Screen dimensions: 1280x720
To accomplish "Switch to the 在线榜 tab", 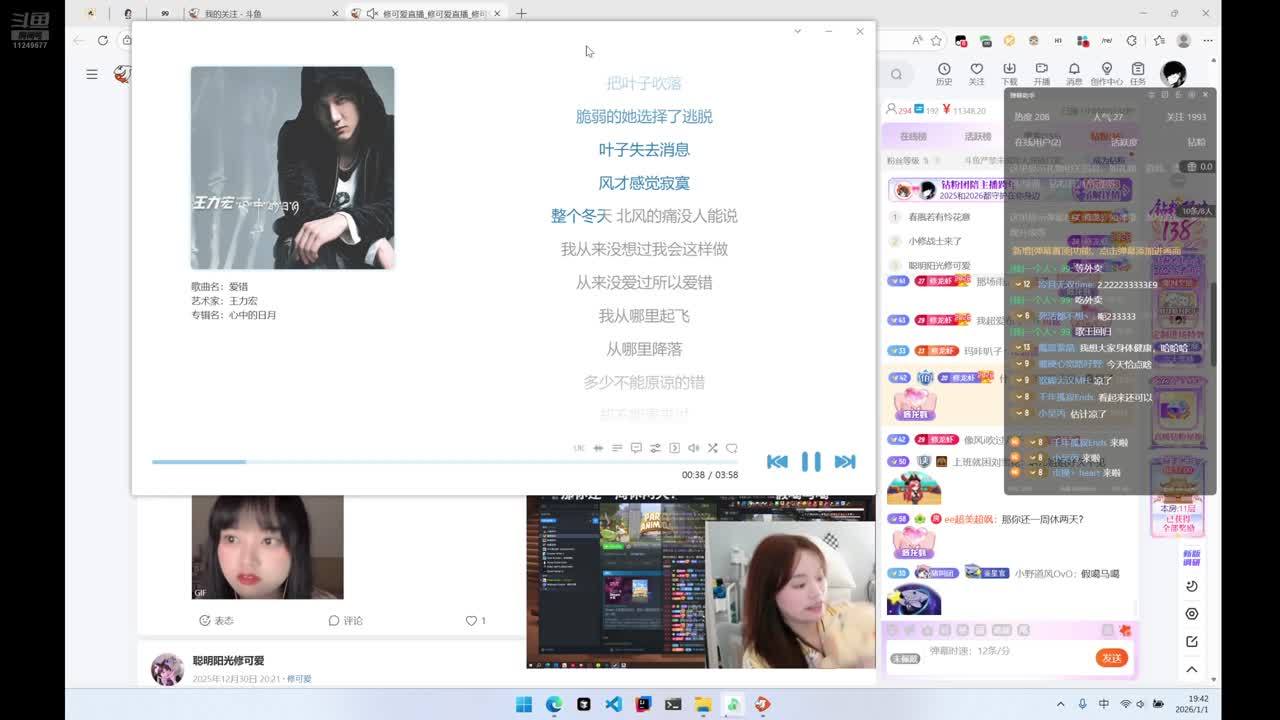I will coord(913,136).
